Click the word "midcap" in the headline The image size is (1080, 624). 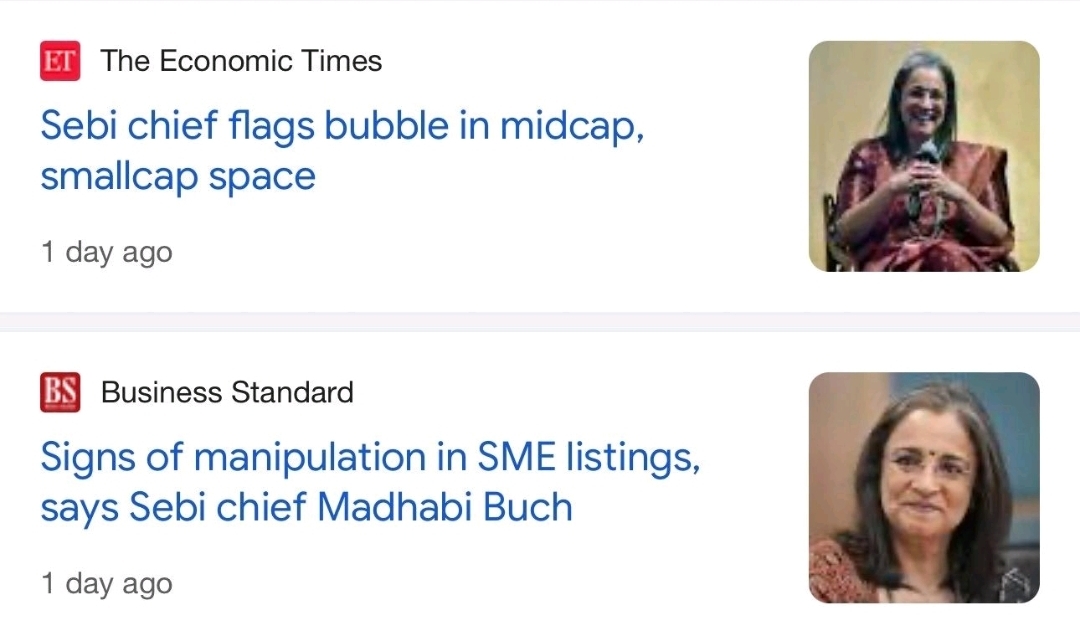click(571, 127)
